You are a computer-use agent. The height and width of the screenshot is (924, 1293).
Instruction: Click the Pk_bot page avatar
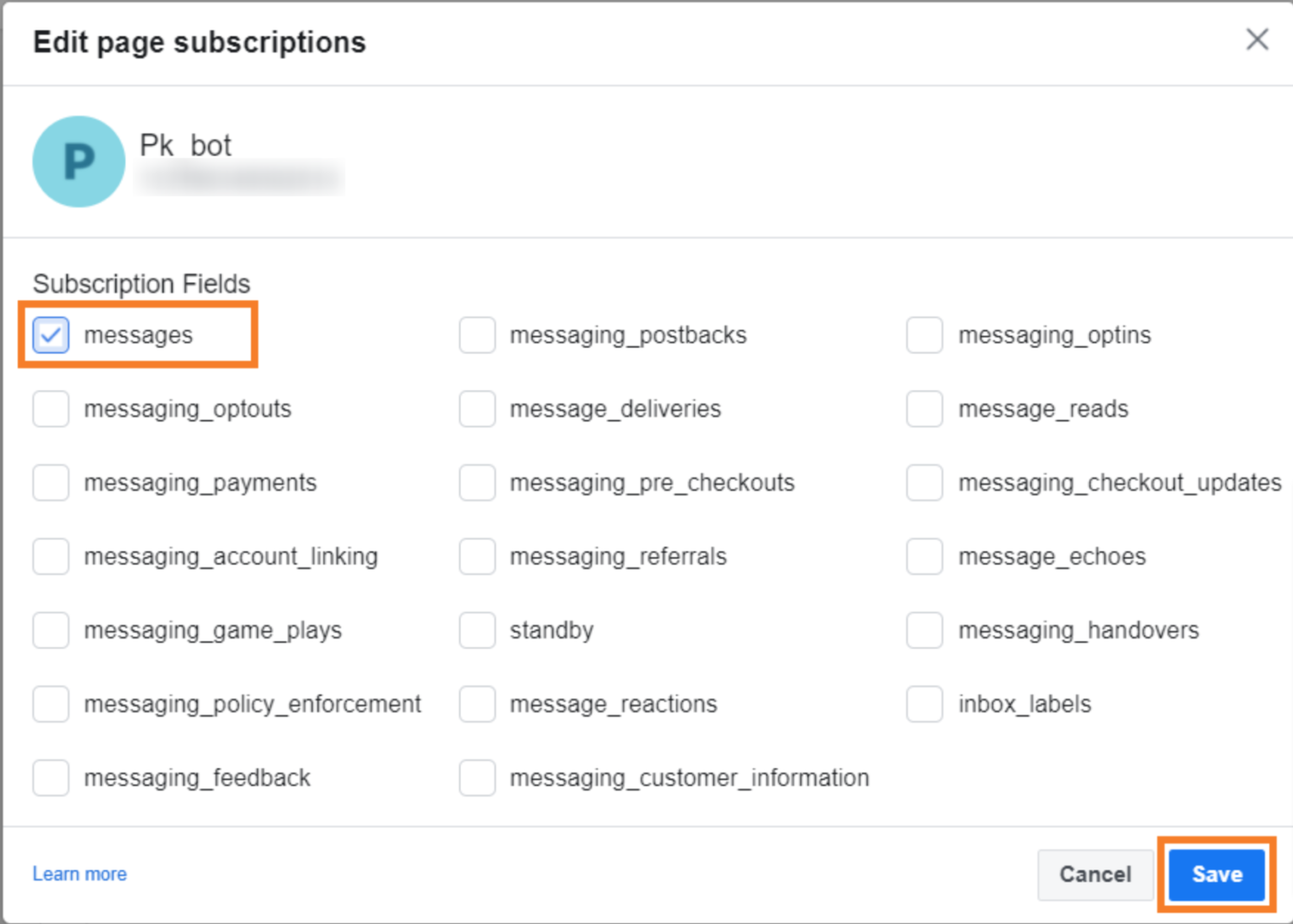(x=79, y=162)
